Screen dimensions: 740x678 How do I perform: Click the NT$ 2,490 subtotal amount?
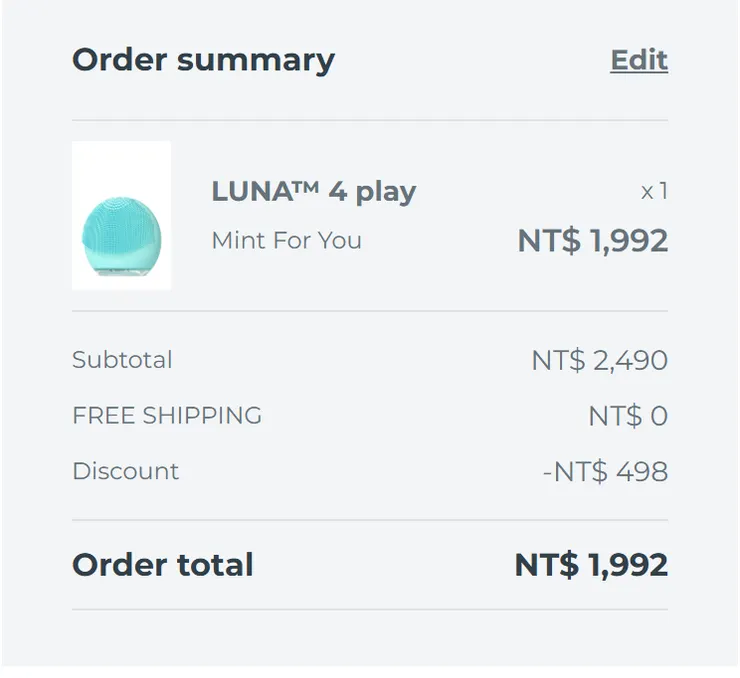[599, 360]
